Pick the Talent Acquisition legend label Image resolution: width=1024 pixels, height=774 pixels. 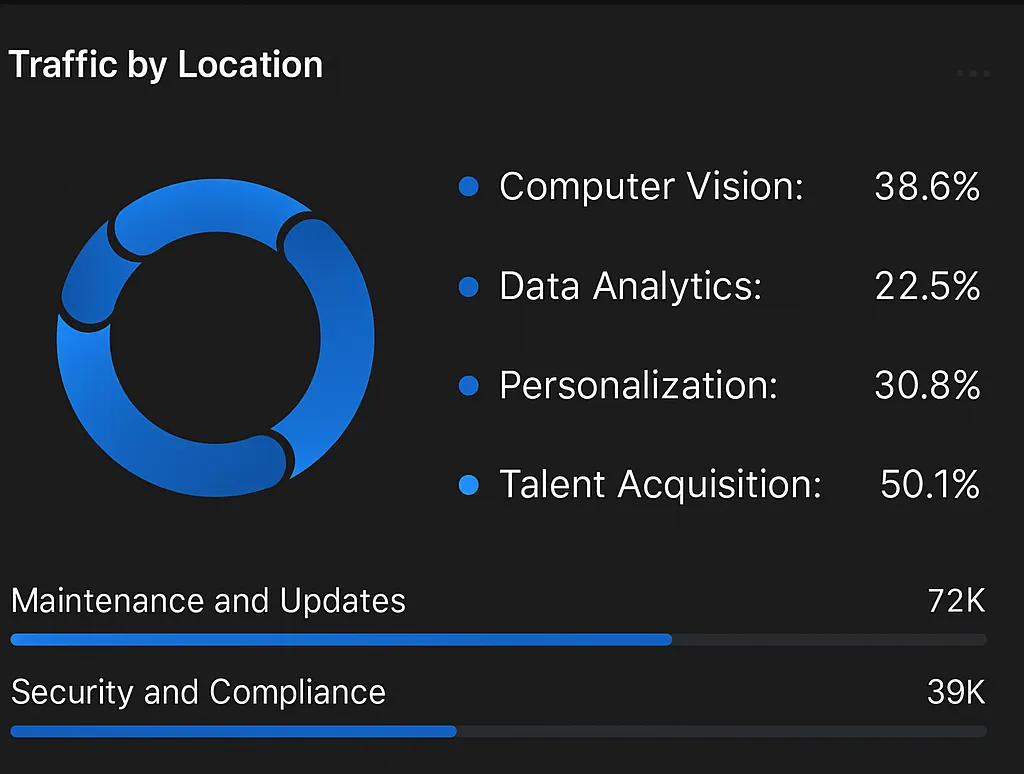coord(660,485)
